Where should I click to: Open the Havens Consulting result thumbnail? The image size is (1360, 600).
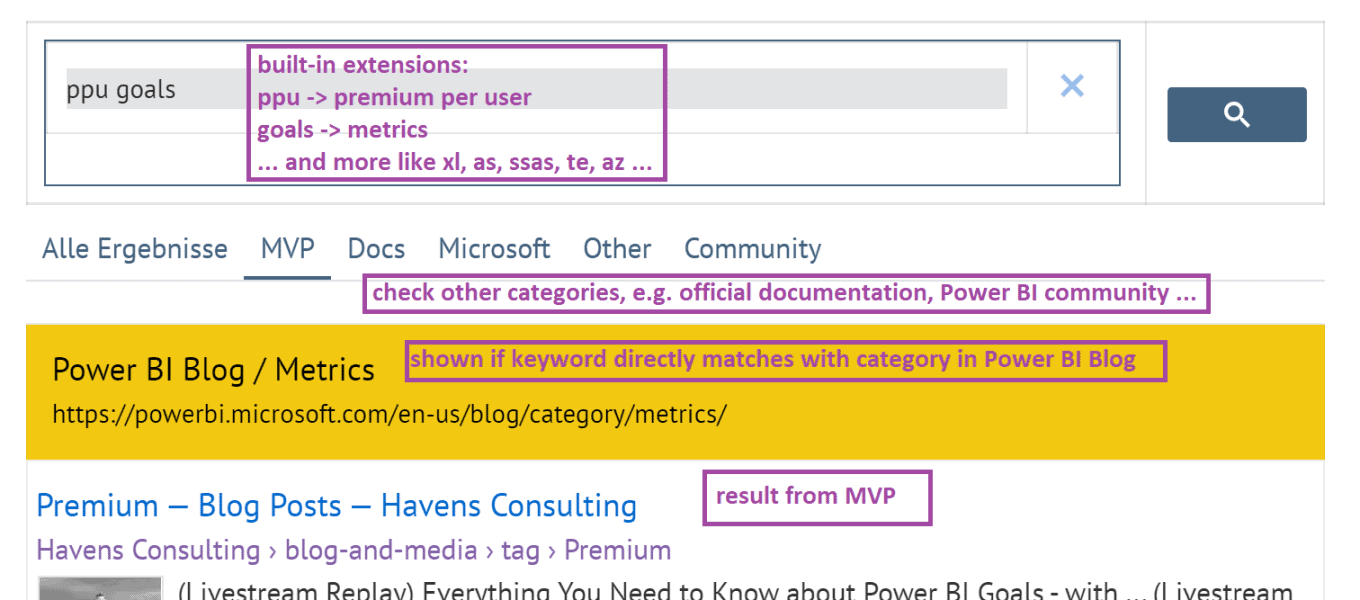click(99, 588)
